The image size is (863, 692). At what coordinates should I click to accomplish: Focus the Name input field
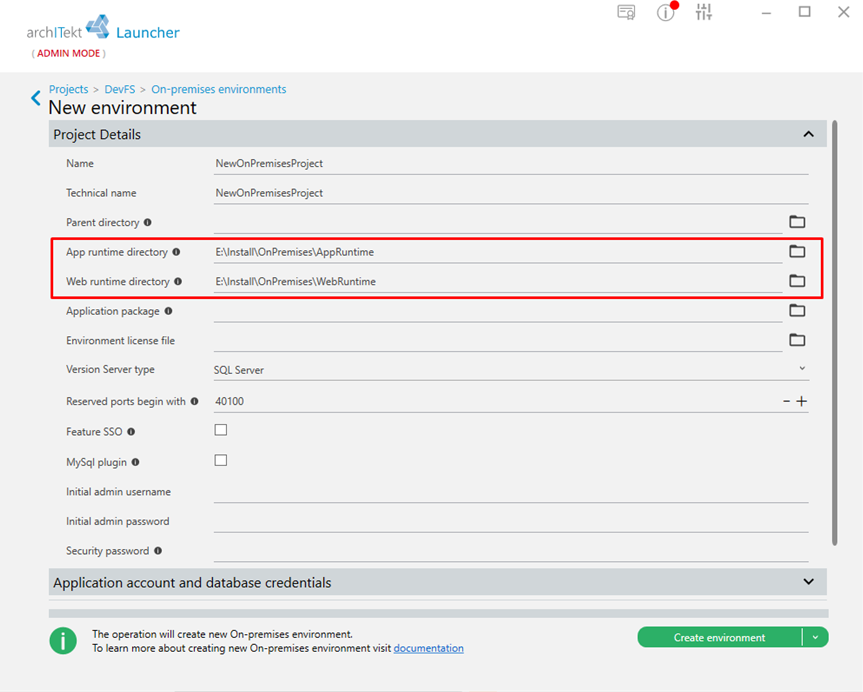coord(511,164)
